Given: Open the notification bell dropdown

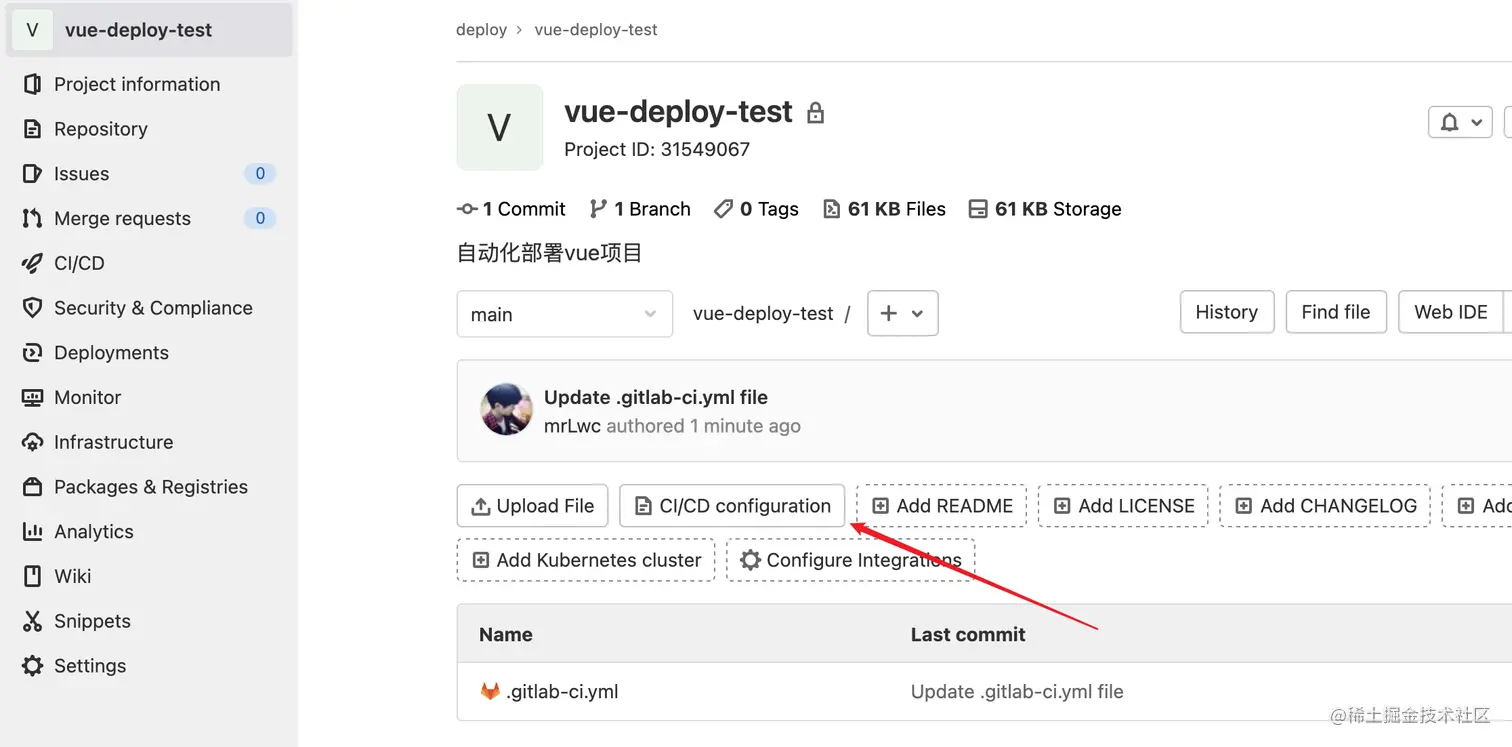Looking at the screenshot, I should point(1459,122).
